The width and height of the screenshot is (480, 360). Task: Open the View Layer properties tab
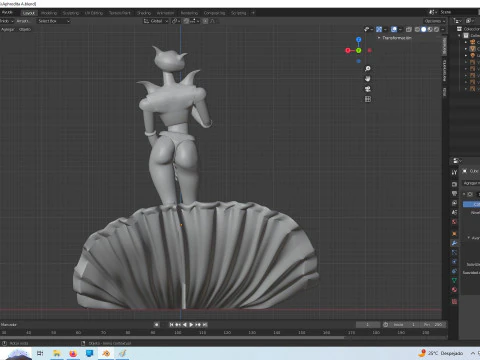click(x=454, y=203)
